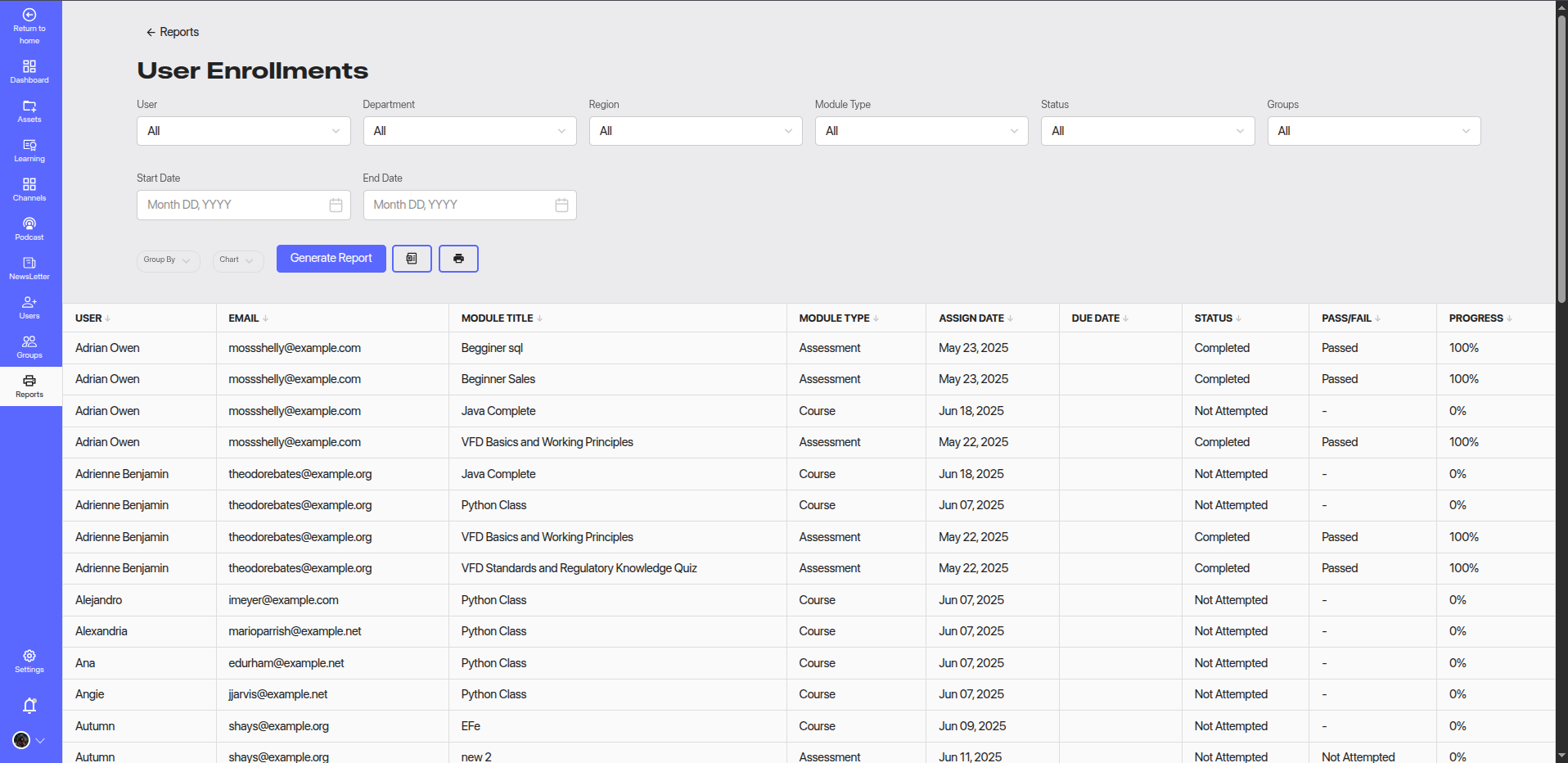
Task: Open the Learning section icon
Action: [29, 151]
